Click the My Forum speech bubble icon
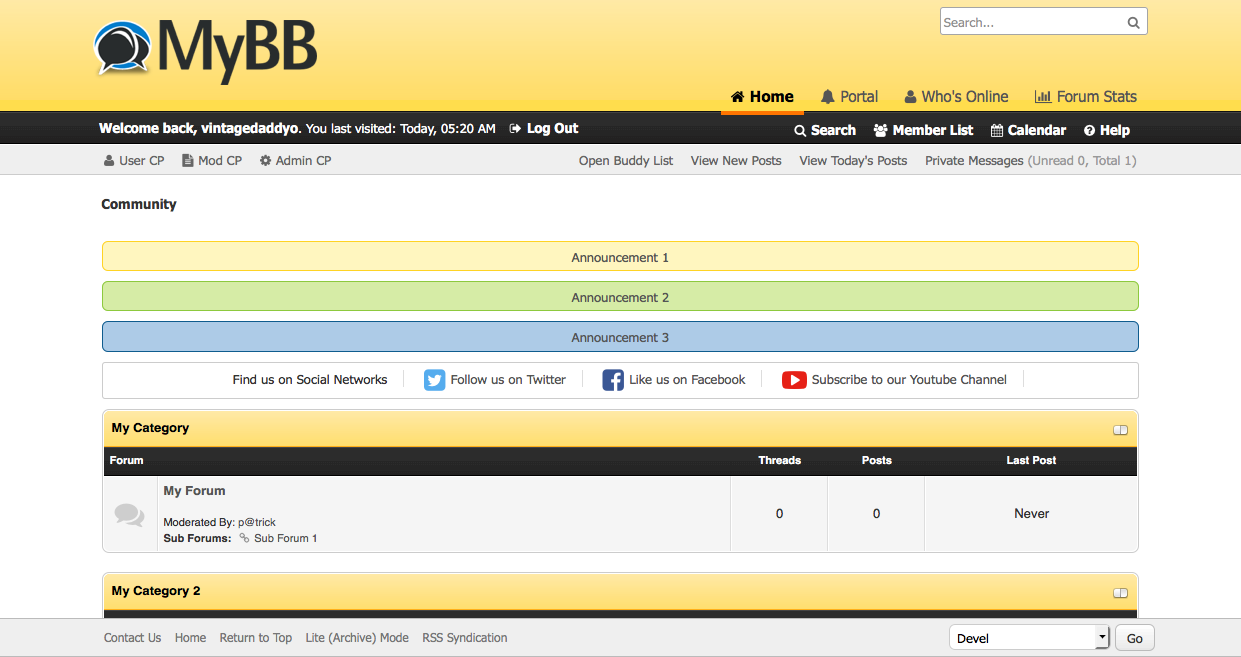 (129, 514)
